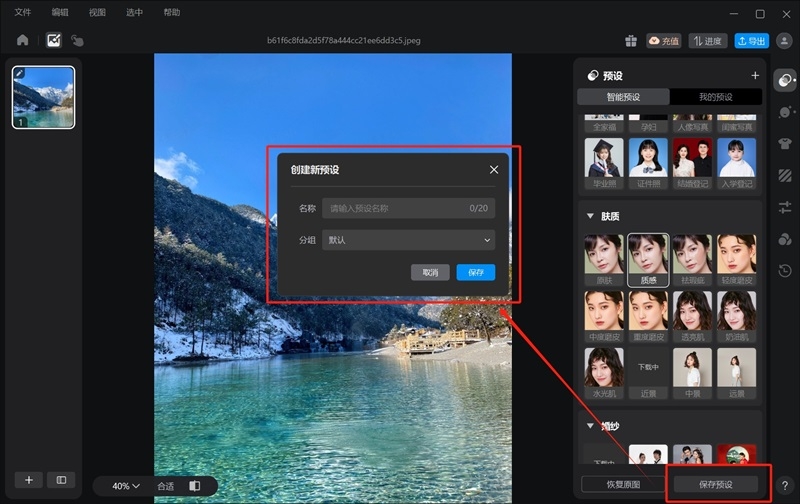Go to the home screen icon
Viewport: 800px width, 504px height.
(x=22, y=40)
